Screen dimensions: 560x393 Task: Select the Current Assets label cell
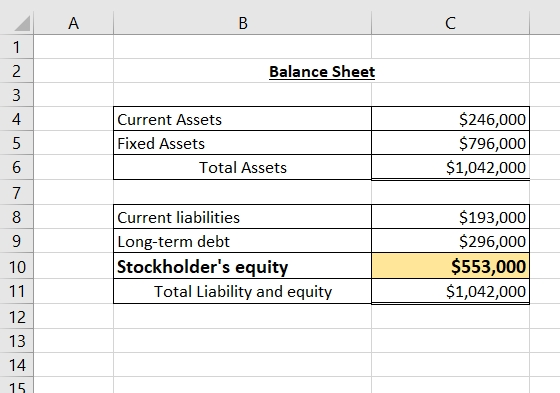(x=242, y=119)
